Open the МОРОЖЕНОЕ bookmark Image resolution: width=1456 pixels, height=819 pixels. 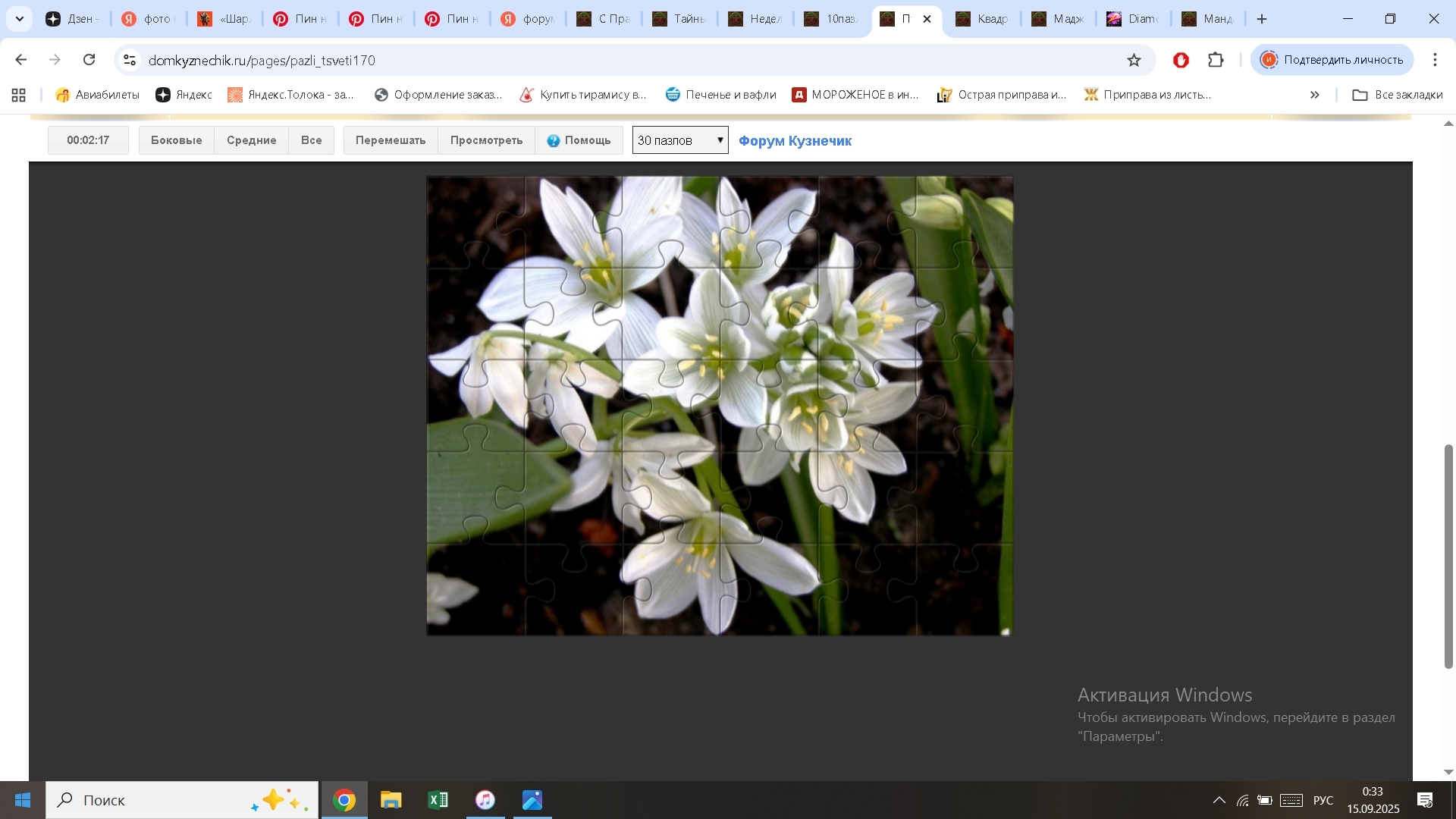[x=855, y=95]
